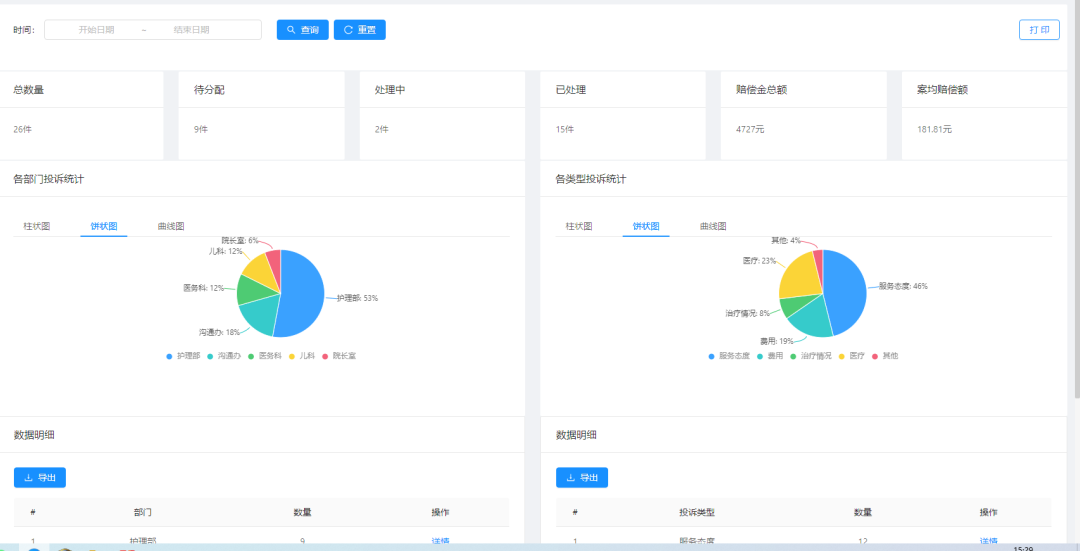Click the blue 护理部 53% pie slice
Image resolution: width=1080 pixels, height=551 pixels.
(x=303, y=296)
